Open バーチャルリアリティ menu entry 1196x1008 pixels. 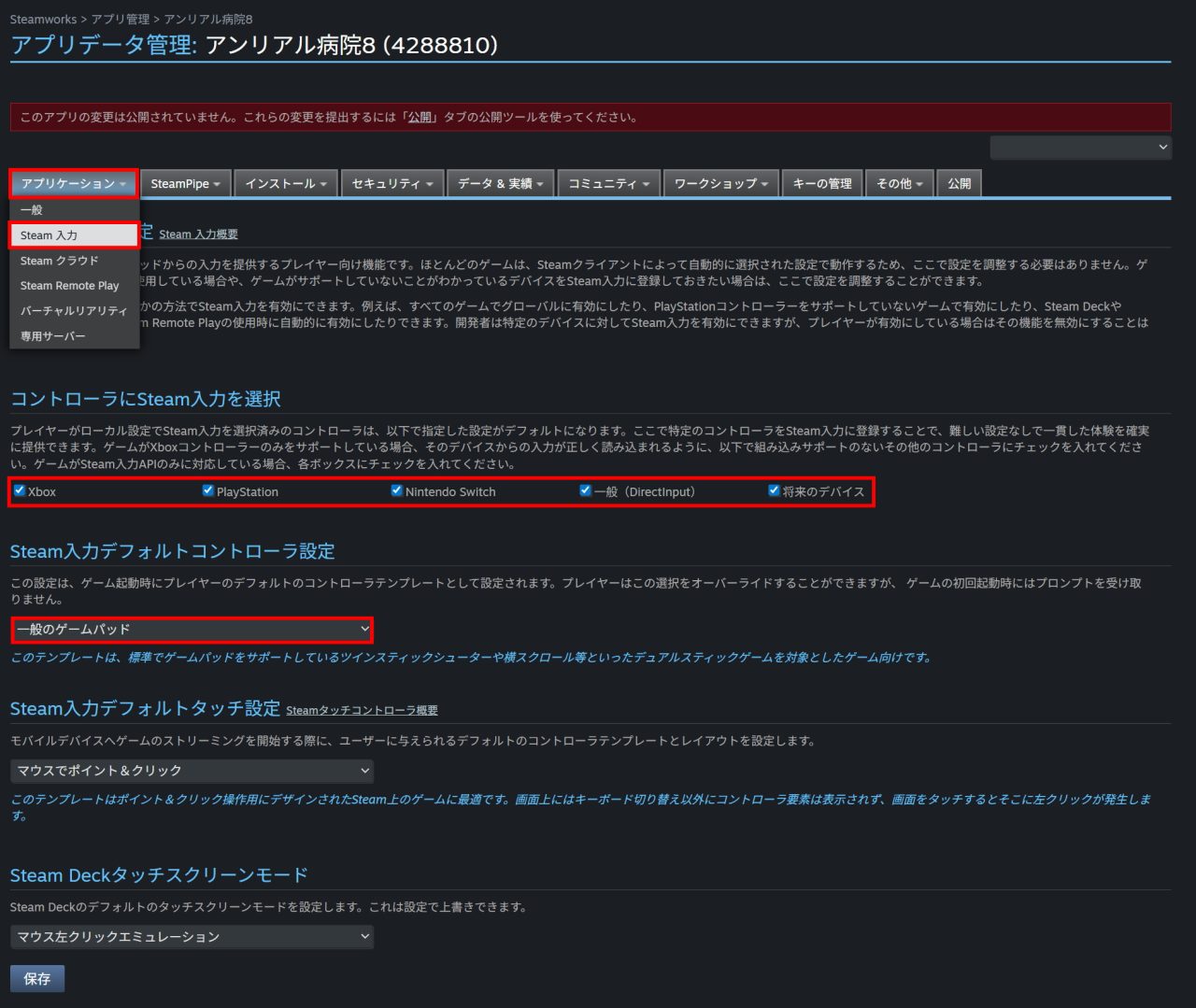pyautogui.click(x=73, y=311)
